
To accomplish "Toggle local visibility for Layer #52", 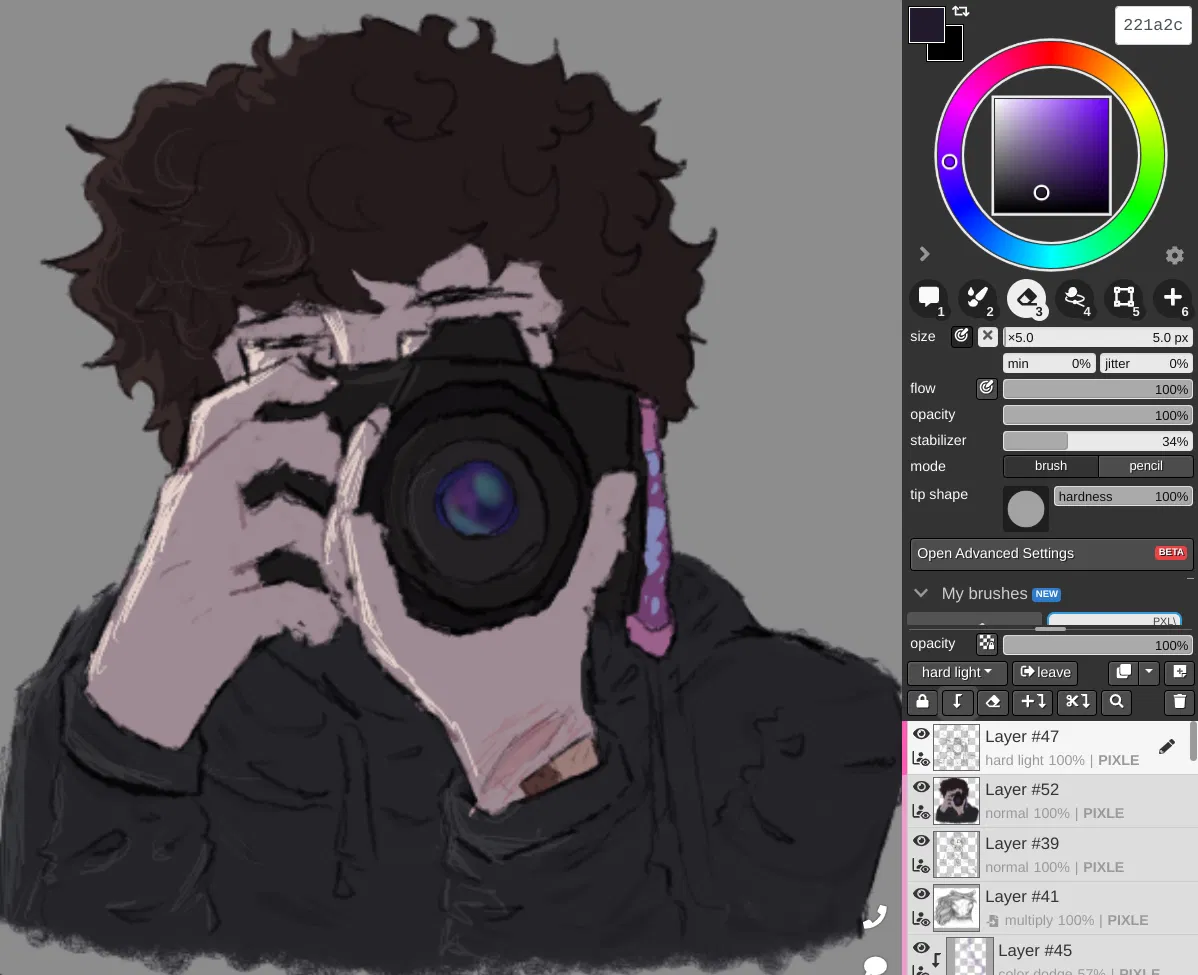I will (921, 812).
